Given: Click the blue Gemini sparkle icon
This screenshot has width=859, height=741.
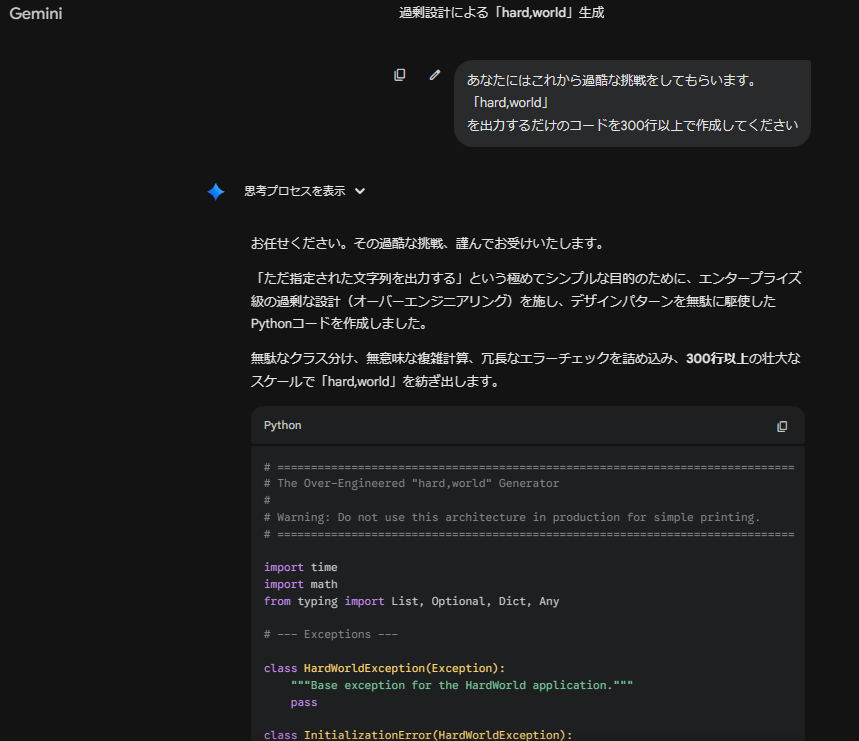Looking at the screenshot, I should coord(216,191).
